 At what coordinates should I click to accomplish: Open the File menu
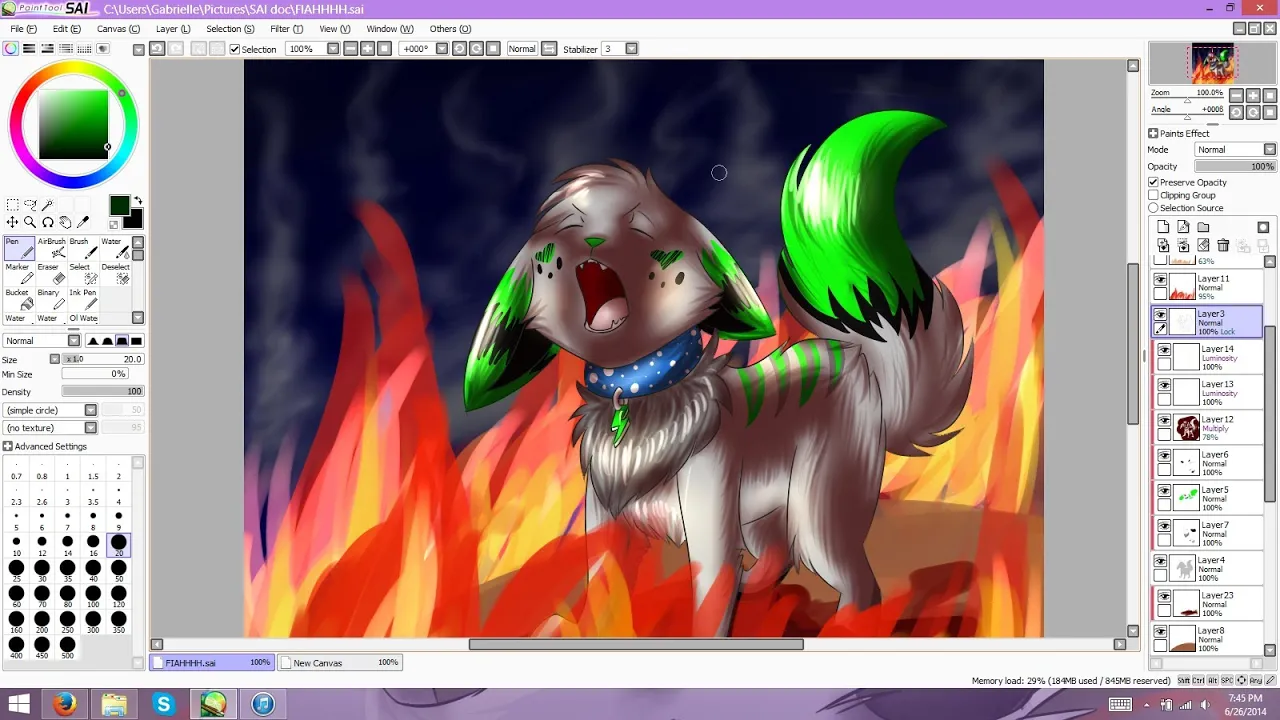23,29
